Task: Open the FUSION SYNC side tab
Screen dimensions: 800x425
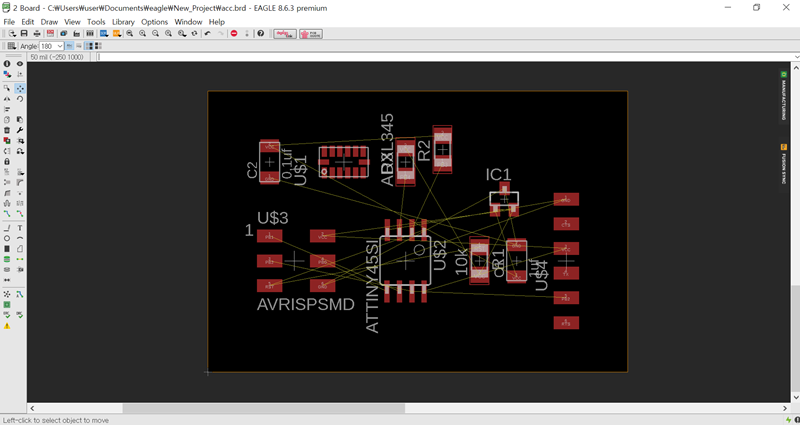Action: coord(784,164)
